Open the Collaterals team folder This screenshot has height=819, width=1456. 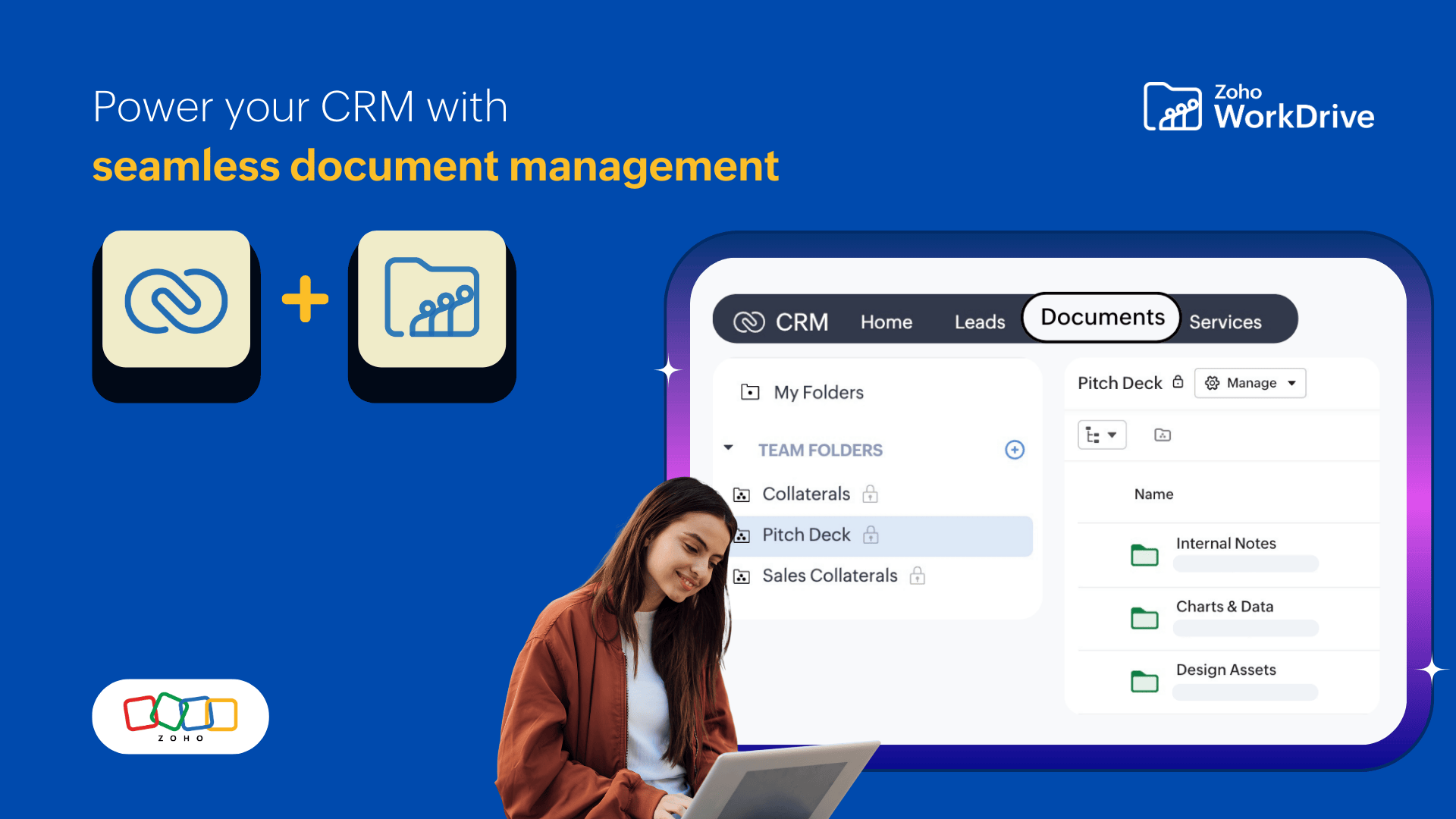click(x=806, y=494)
